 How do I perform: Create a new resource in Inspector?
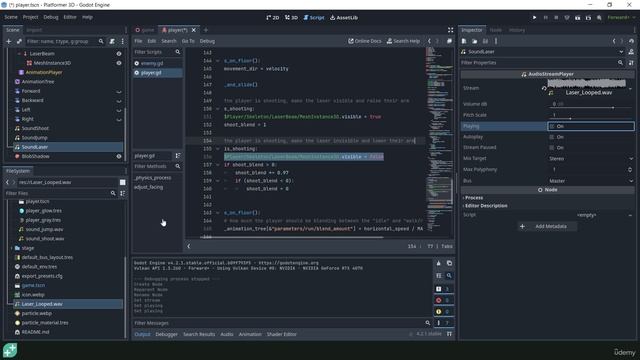tap(464, 41)
